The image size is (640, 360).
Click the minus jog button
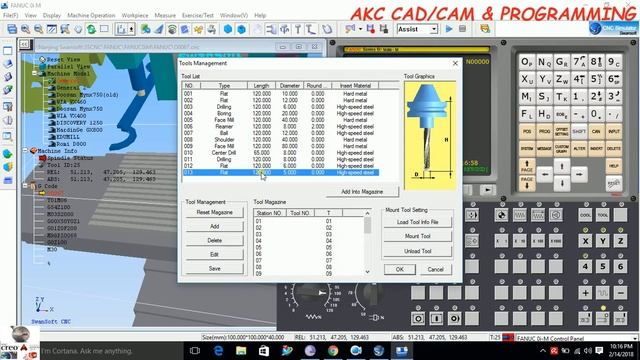click(x=621, y=293)
